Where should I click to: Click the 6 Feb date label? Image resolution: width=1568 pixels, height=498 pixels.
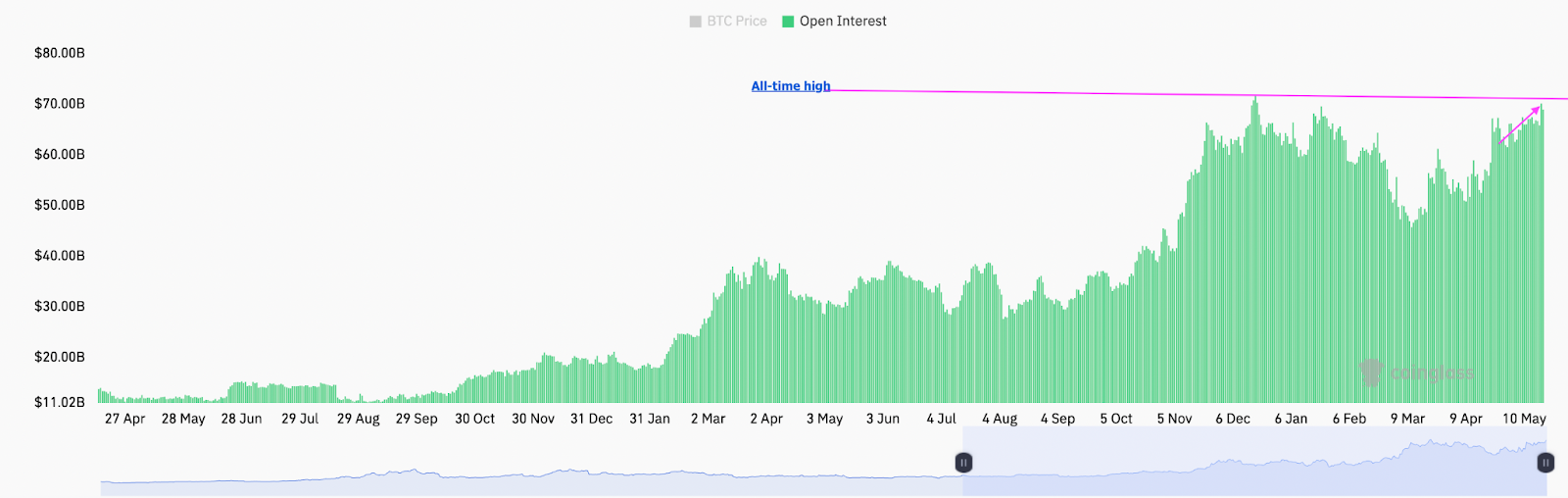pyautogui.click(x=1349, y=419)
